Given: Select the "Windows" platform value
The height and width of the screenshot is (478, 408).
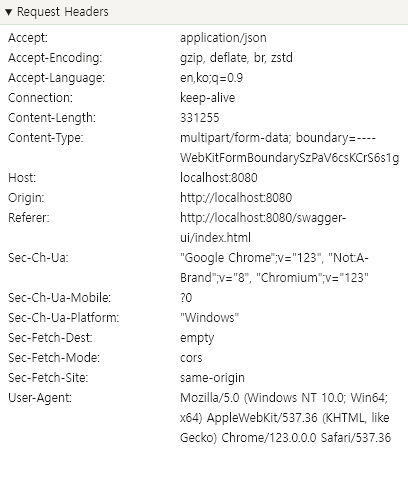Looking at the screenshot, I should [x=209, y=318].
